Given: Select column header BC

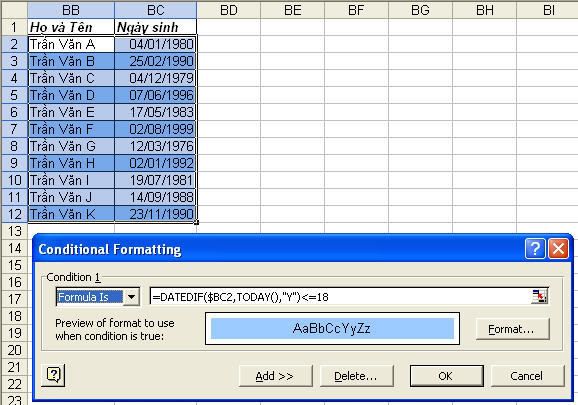Looking at the screenshot, I should click(156, 10).
